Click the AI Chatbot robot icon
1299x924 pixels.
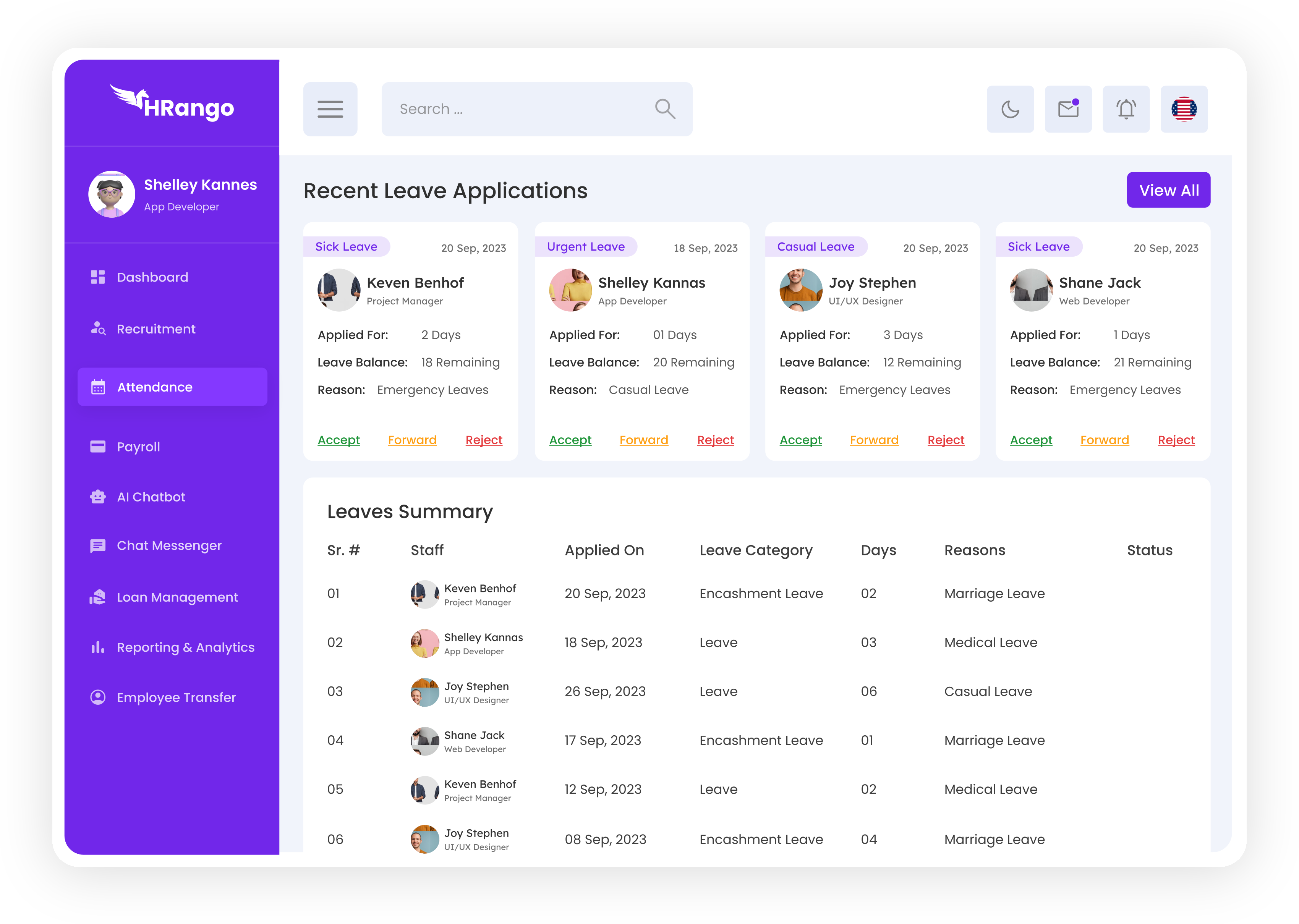tap(98, 497)
